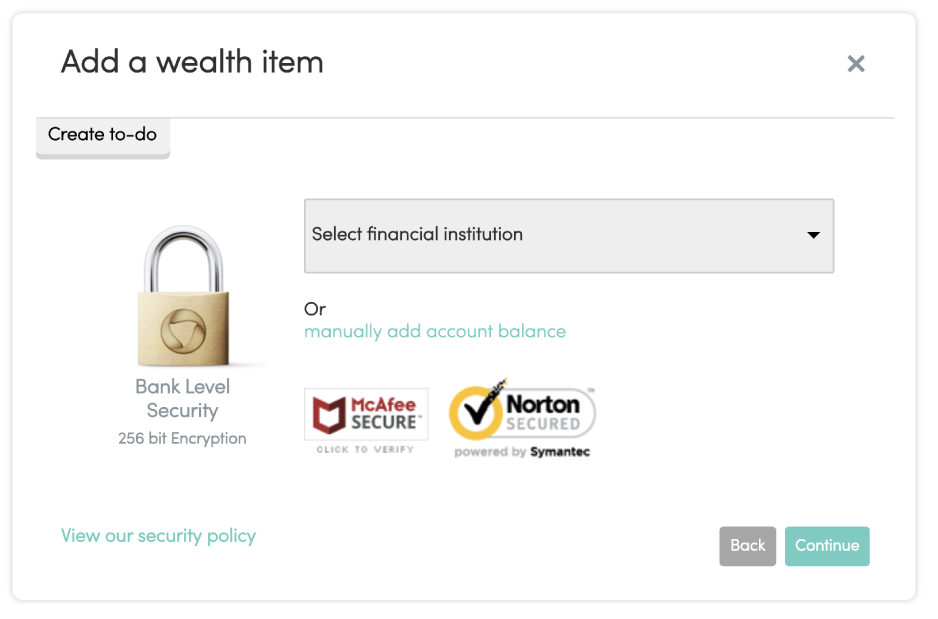Screen dimensions: 938x619
Task: Click the teal Continue button
Action: (x=827, y=546)
